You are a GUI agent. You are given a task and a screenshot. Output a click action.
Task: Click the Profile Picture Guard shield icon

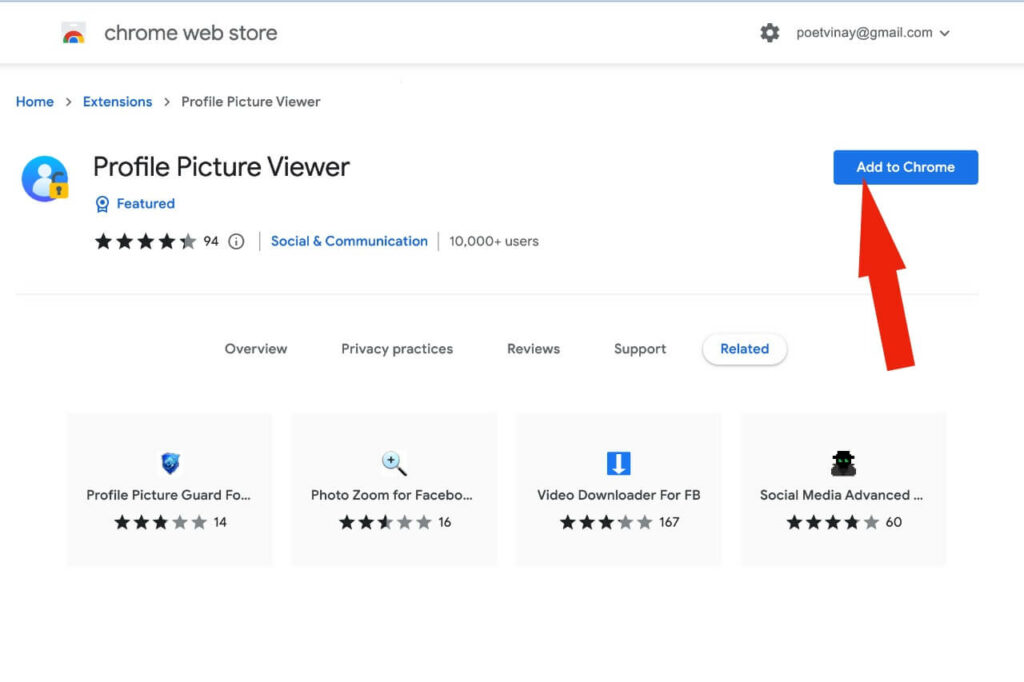click(x=170, y=463)
